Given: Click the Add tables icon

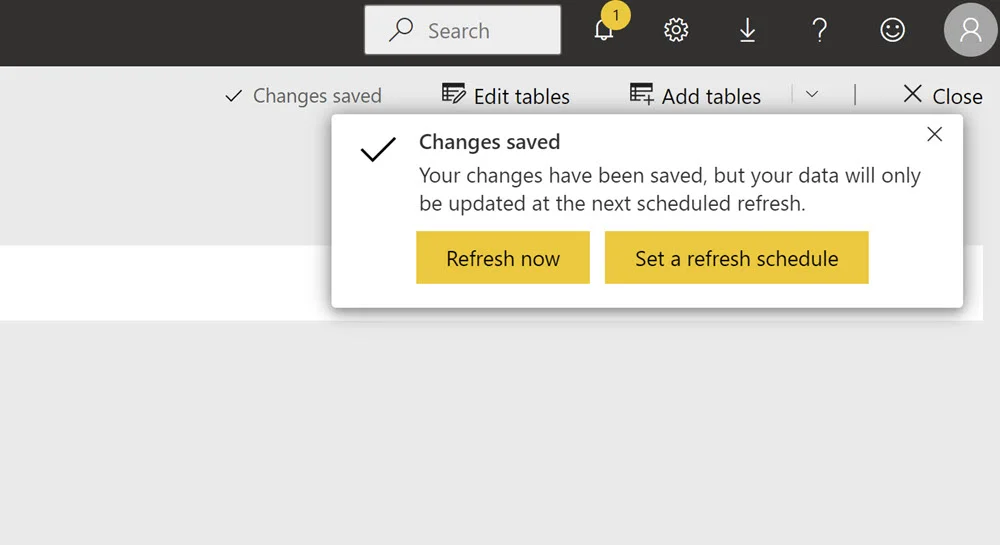Looking at the screenshot, I should point(642,94).
